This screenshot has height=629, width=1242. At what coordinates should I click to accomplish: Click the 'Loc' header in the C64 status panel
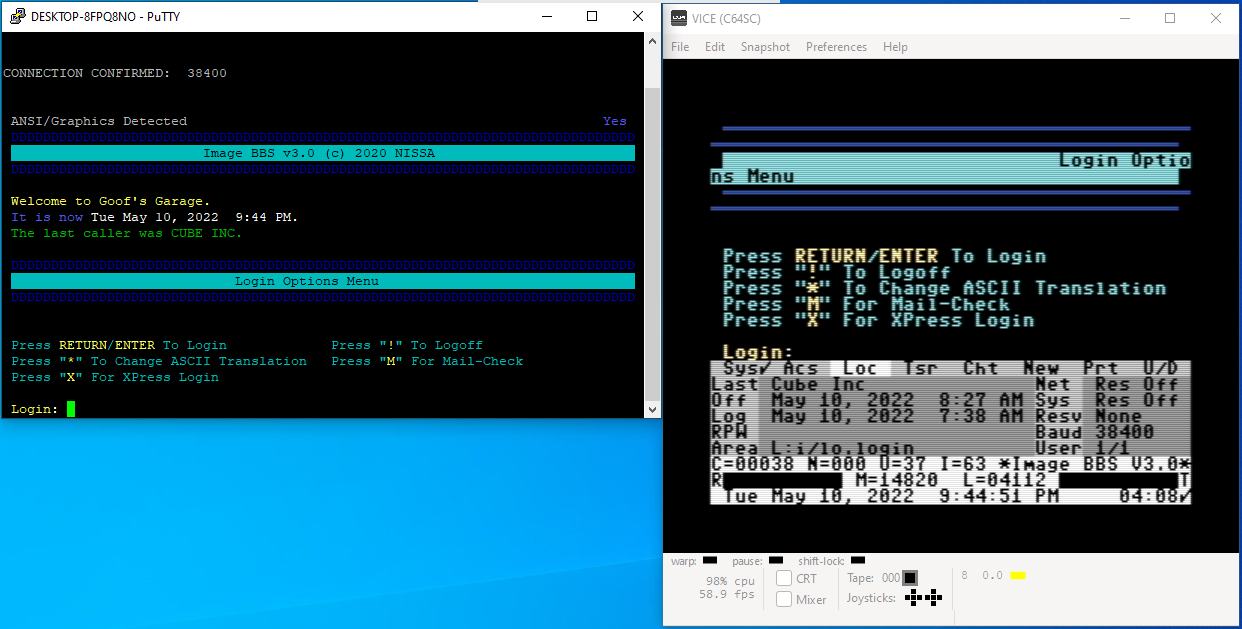pos(860,368)
